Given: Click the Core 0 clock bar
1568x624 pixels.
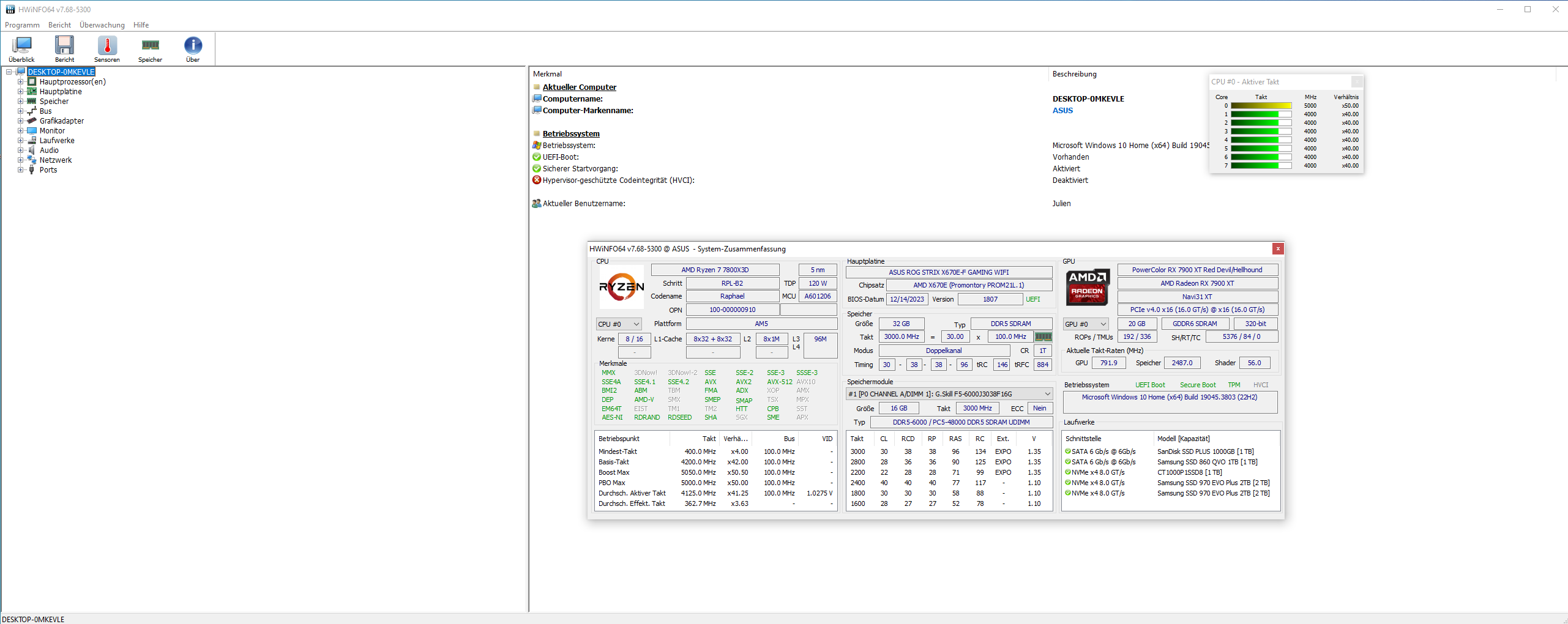Looking at the screenshot, I should (1261, 106).
